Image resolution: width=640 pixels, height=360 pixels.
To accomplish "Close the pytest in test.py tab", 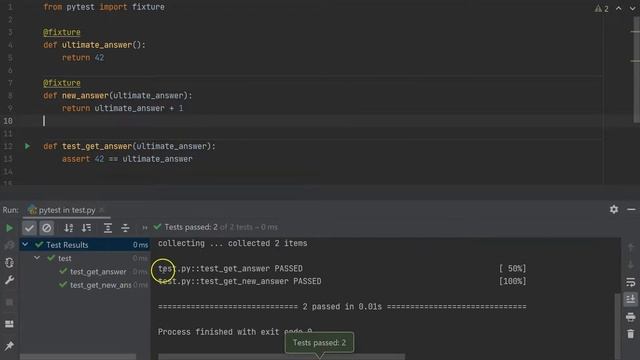I will [x=102, y=210].
